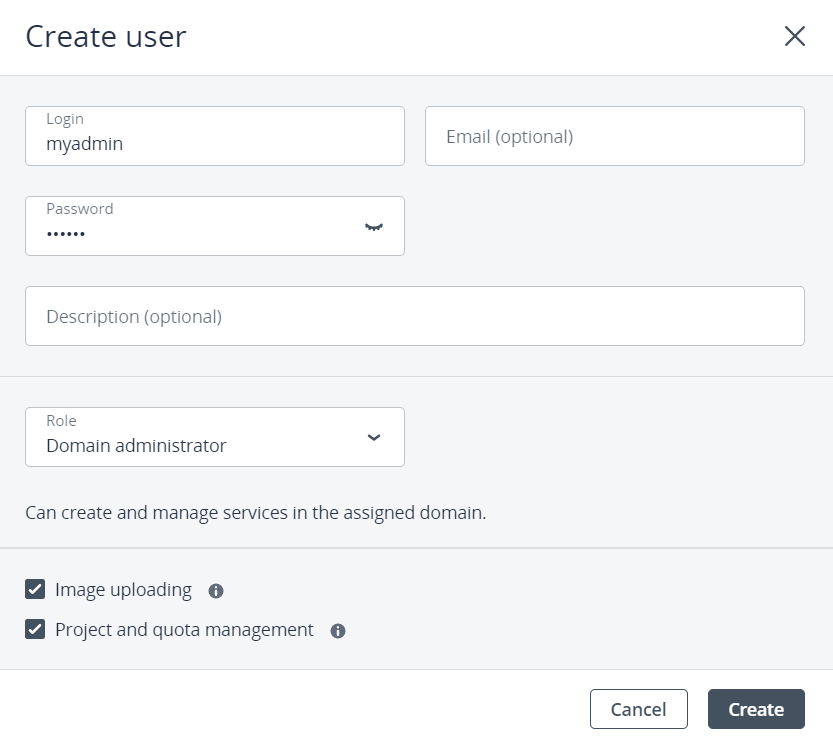The height and width of the screenshot is (745, 833).
Task: Disable Project and quota management
Action: pos(35,630)
